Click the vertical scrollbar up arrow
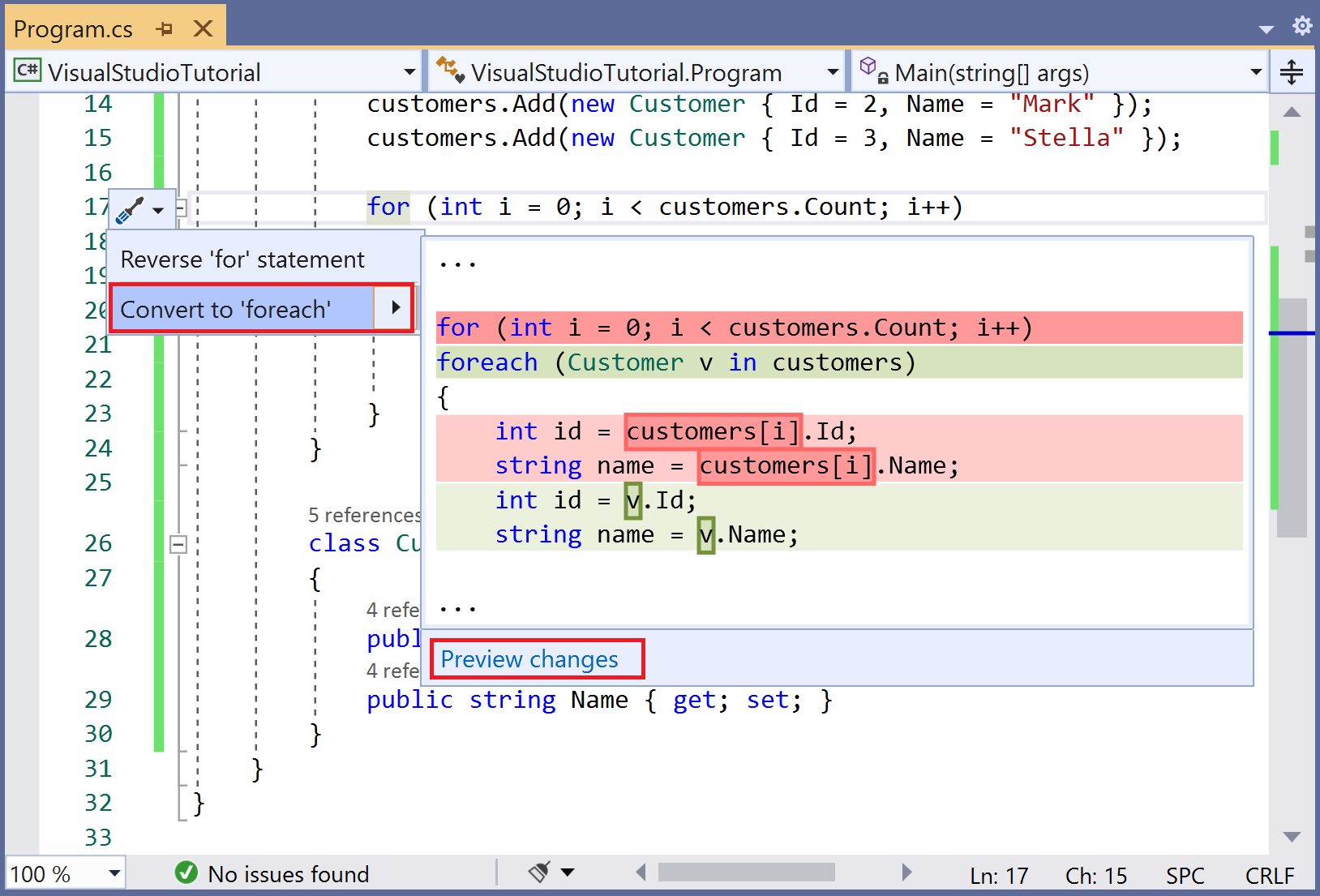1320x896 pixels. (1292, 112)
